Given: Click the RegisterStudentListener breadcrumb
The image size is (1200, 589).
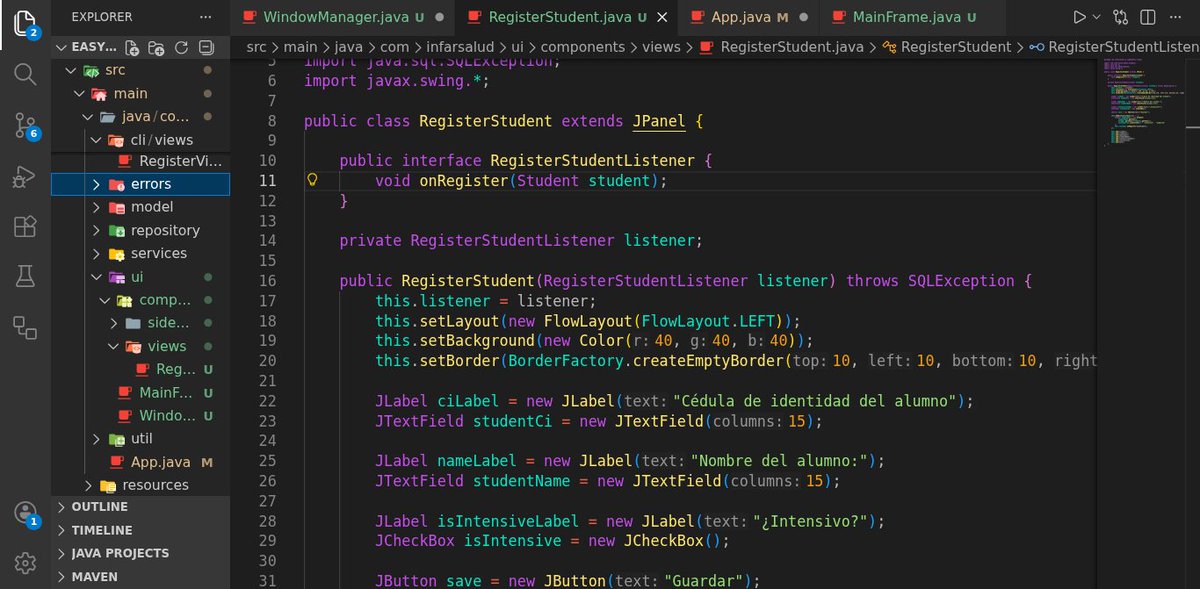Looking at the screenshot, I should [x=1114, y=47].
